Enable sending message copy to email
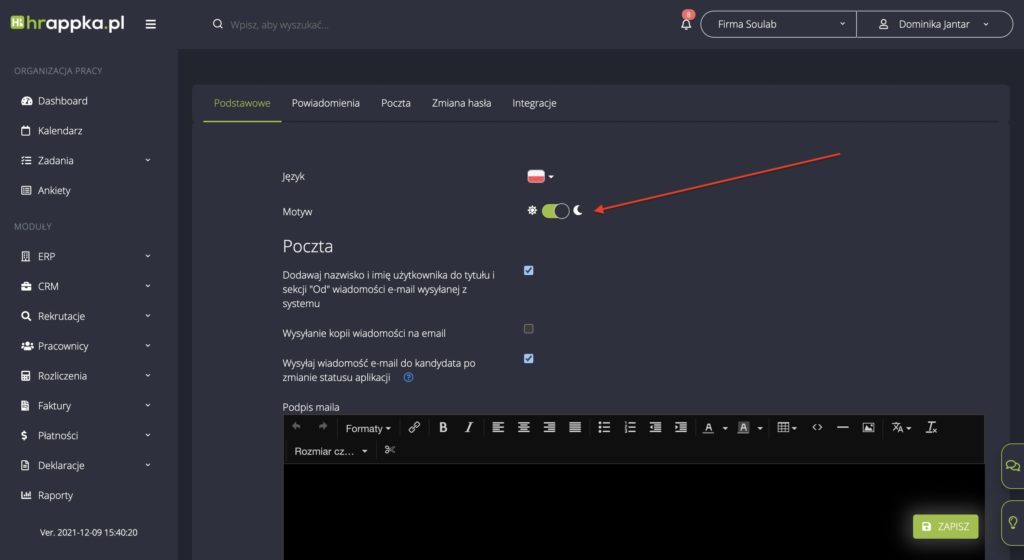 [529, 328]
